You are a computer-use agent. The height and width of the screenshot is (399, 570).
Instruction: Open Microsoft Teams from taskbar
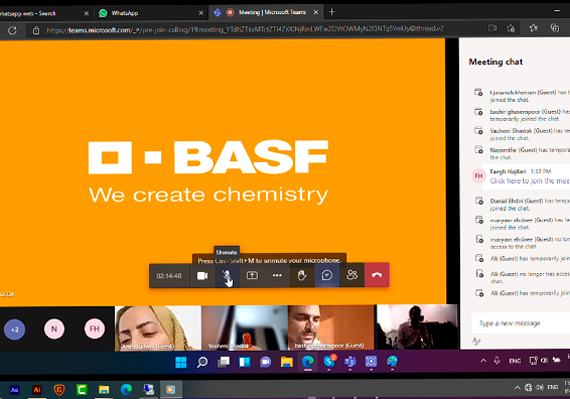[x=350, y=362]
